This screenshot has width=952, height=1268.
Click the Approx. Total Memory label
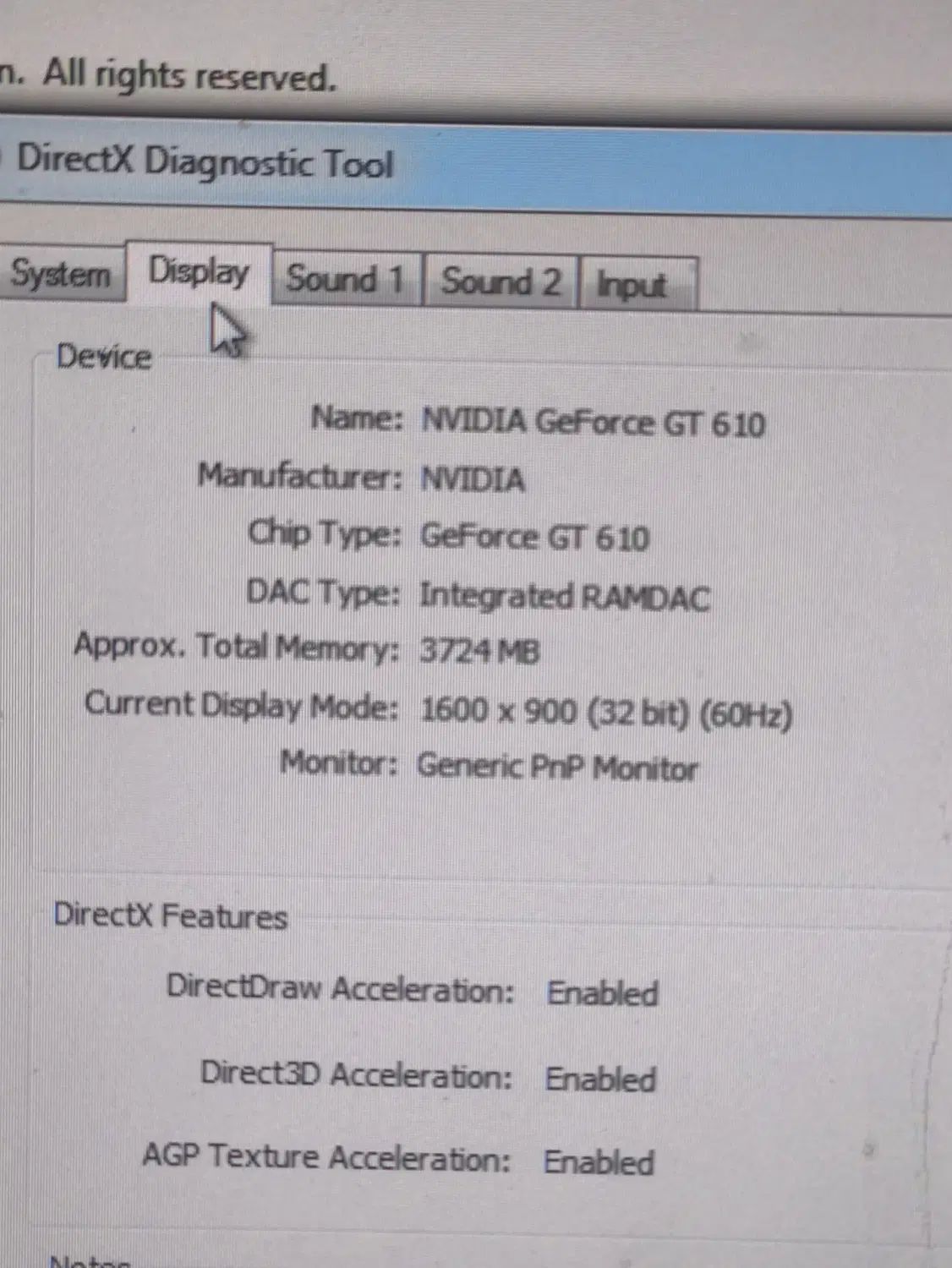[236, 648]
